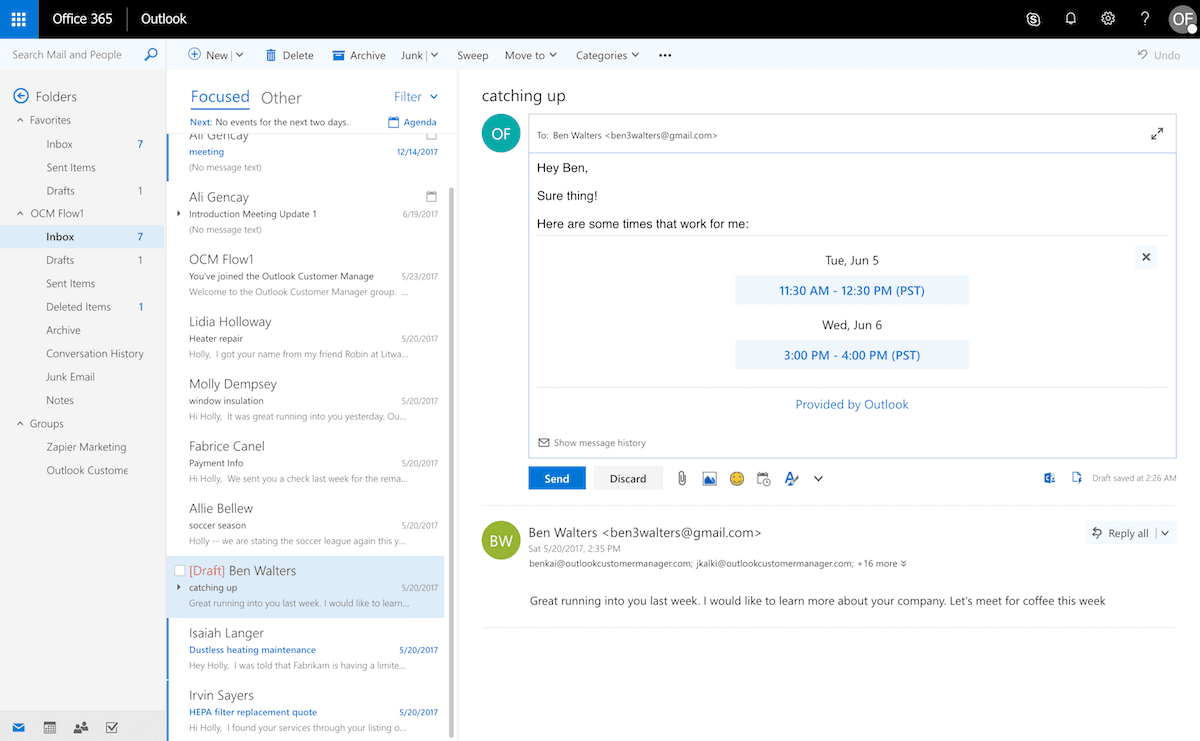Image resolution: width=1200 pixels, height=741 pixels.
Task: Collapse the Folders pane back arrow
Action: [20, 96]
